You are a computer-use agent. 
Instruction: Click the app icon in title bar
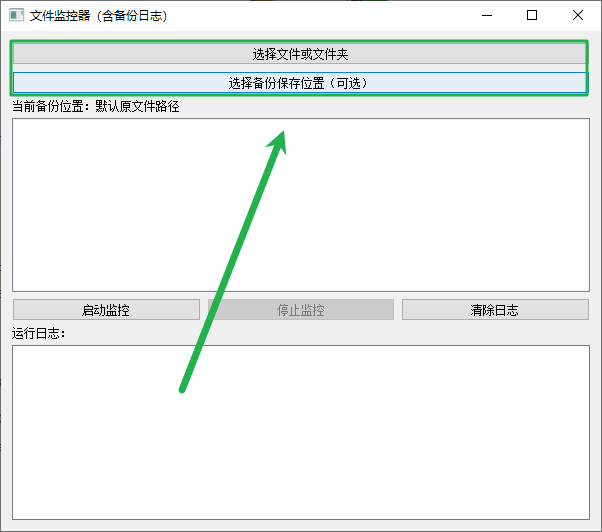point(16,16)
